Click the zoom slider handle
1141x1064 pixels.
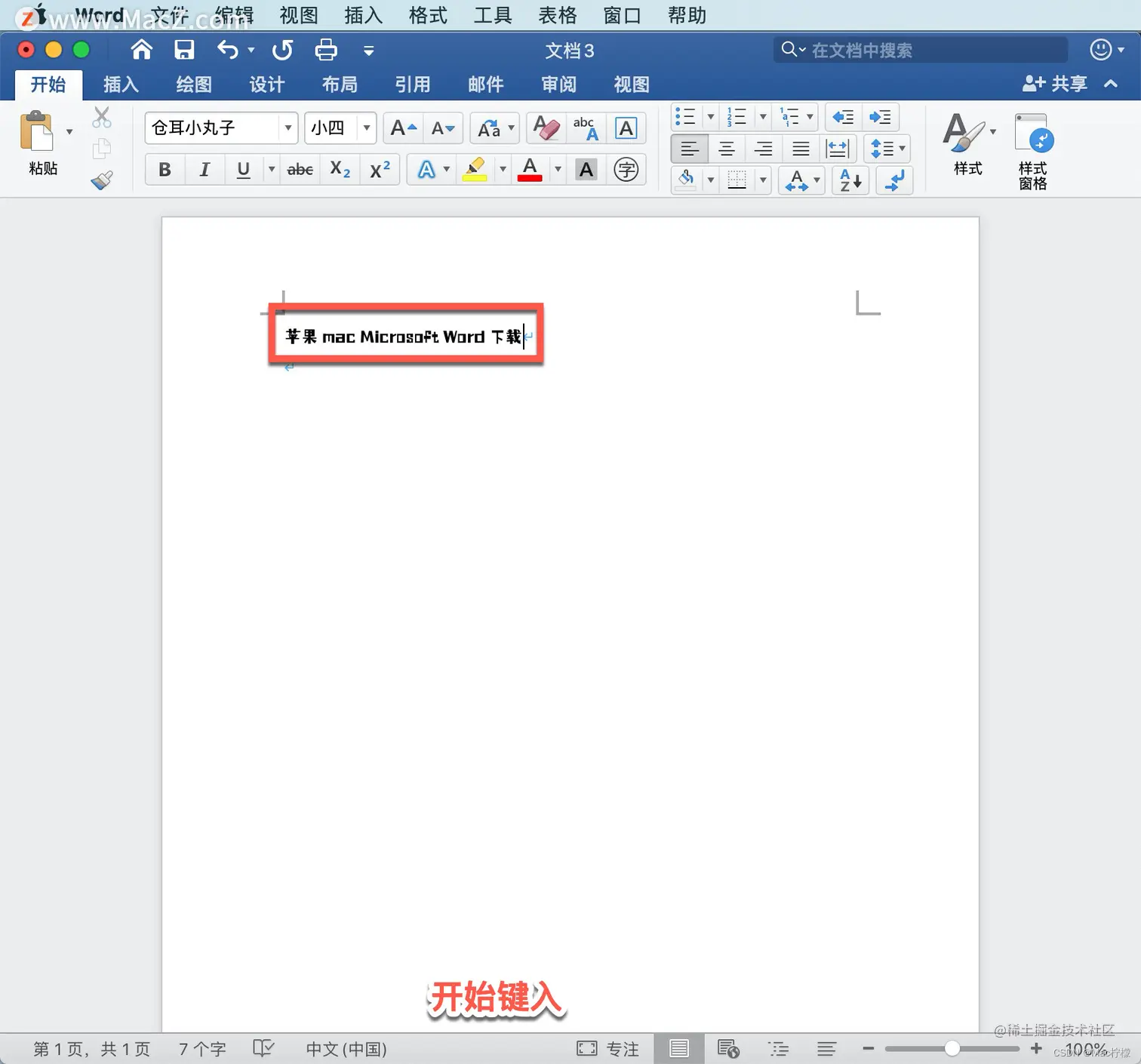[952, 1048]
